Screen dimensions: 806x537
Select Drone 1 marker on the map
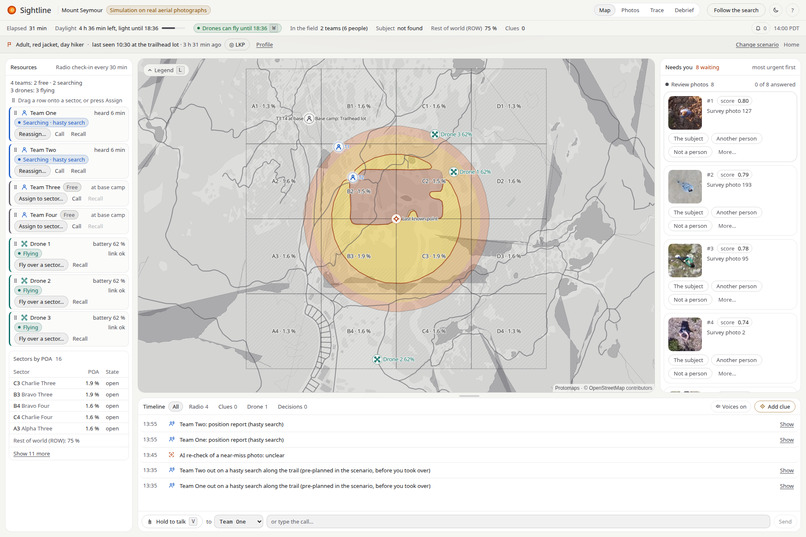click(x=453, y=172)
